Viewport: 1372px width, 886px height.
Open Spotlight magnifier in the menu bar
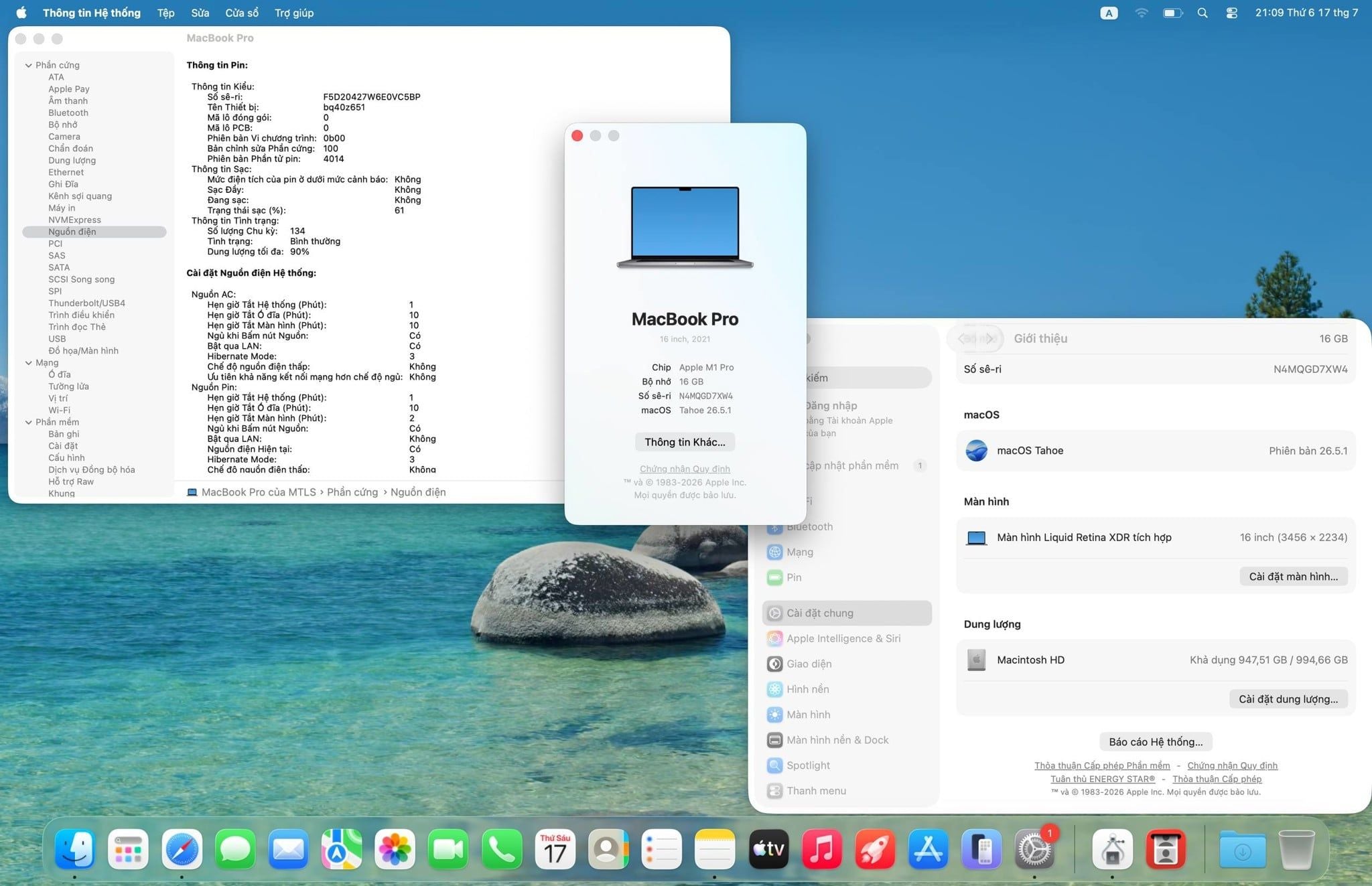1203,13
